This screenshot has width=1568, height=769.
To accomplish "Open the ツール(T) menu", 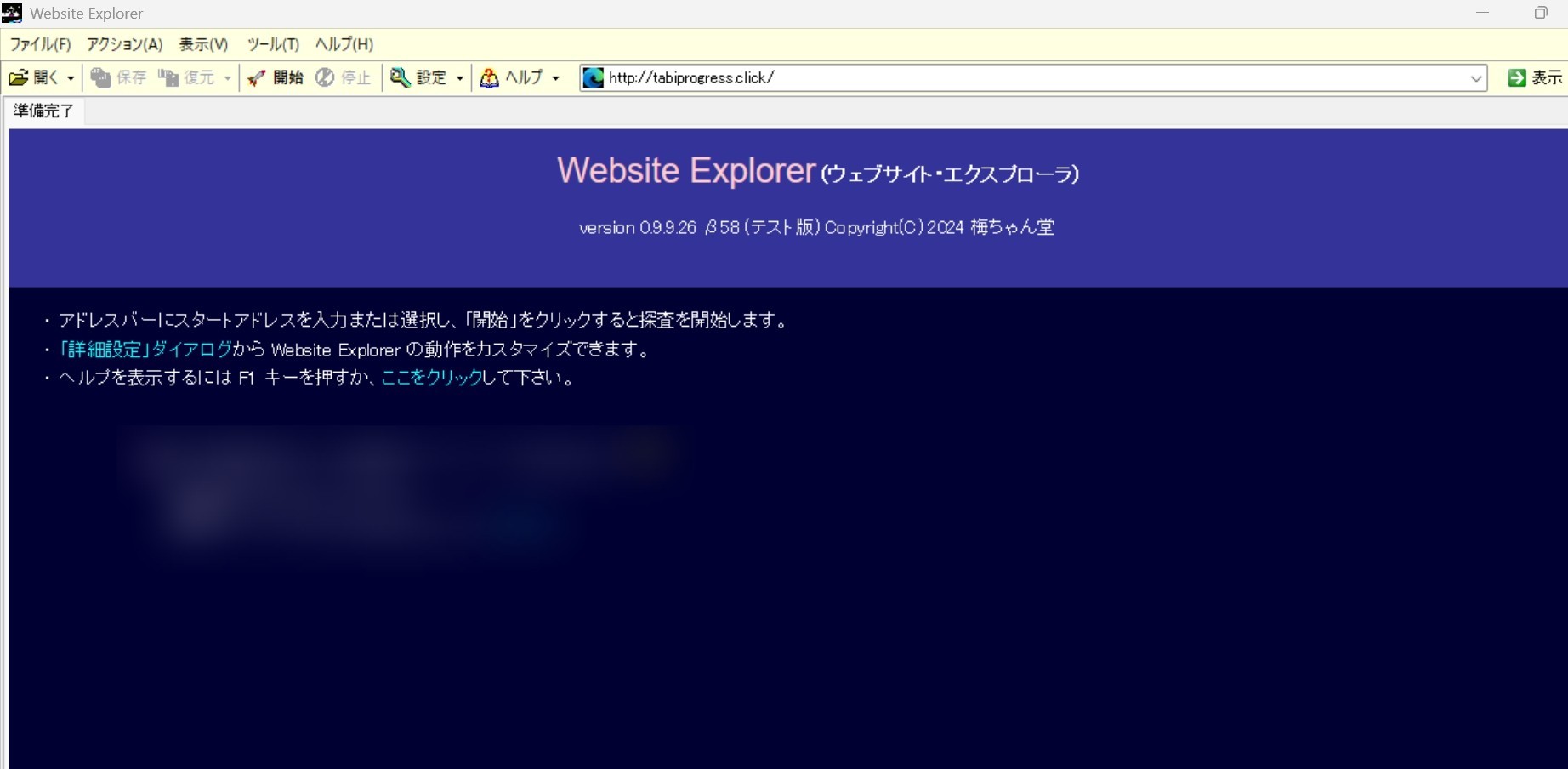I will coord(273,44).
